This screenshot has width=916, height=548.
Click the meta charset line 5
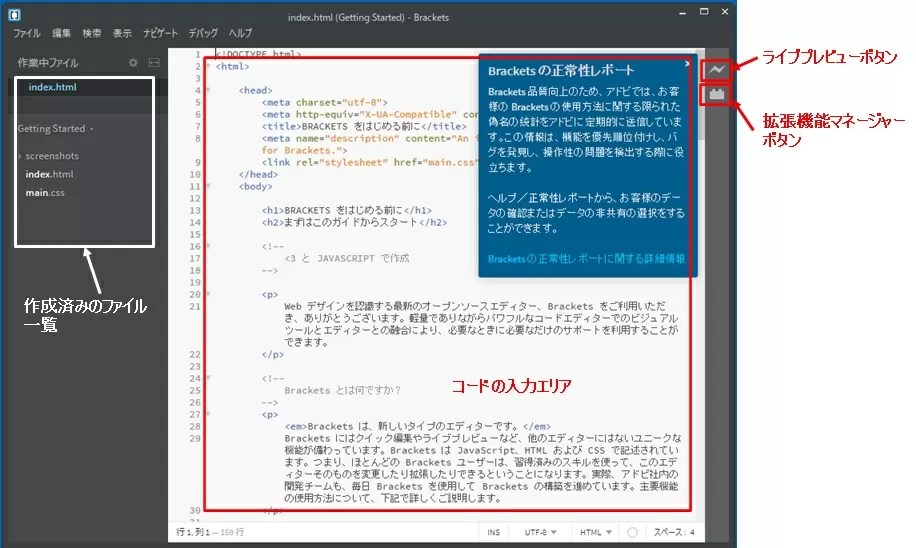(x=324, y=102)
